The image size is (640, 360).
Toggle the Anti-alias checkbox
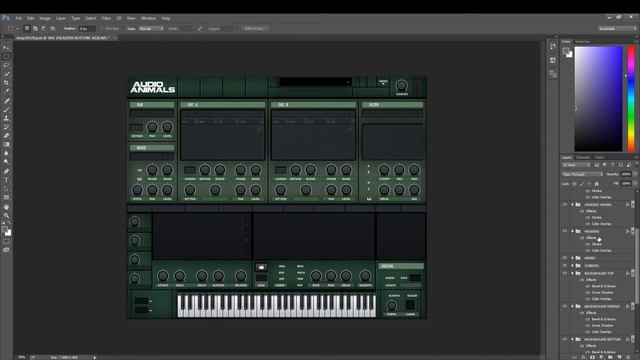(102, 29)
